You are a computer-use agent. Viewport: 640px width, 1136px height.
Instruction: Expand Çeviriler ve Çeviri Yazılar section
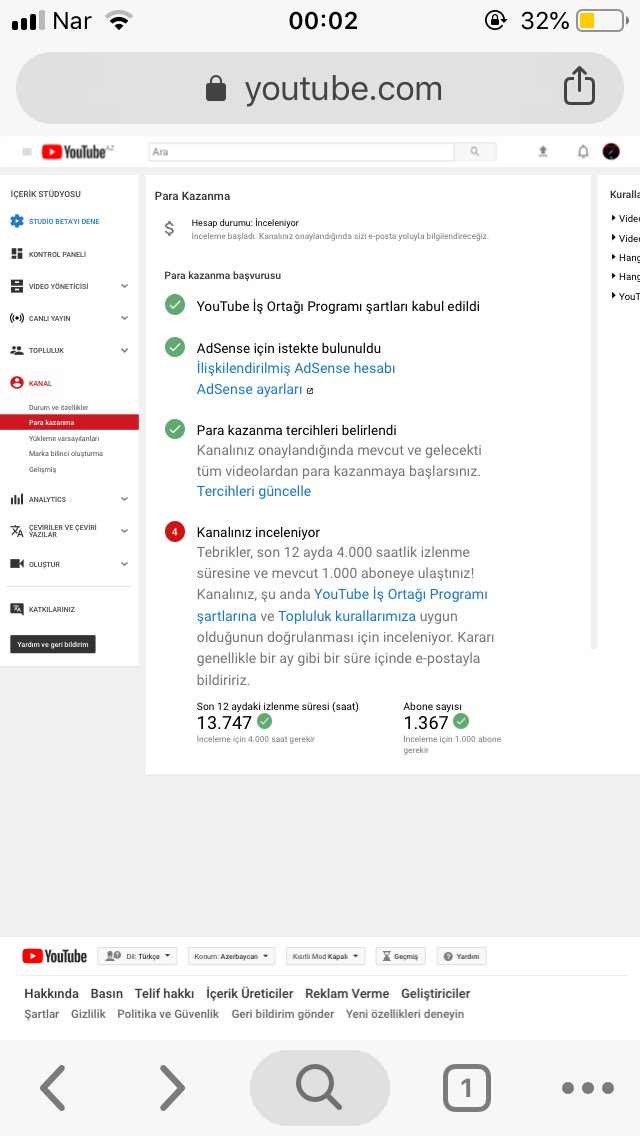click(x=125, y=531)
